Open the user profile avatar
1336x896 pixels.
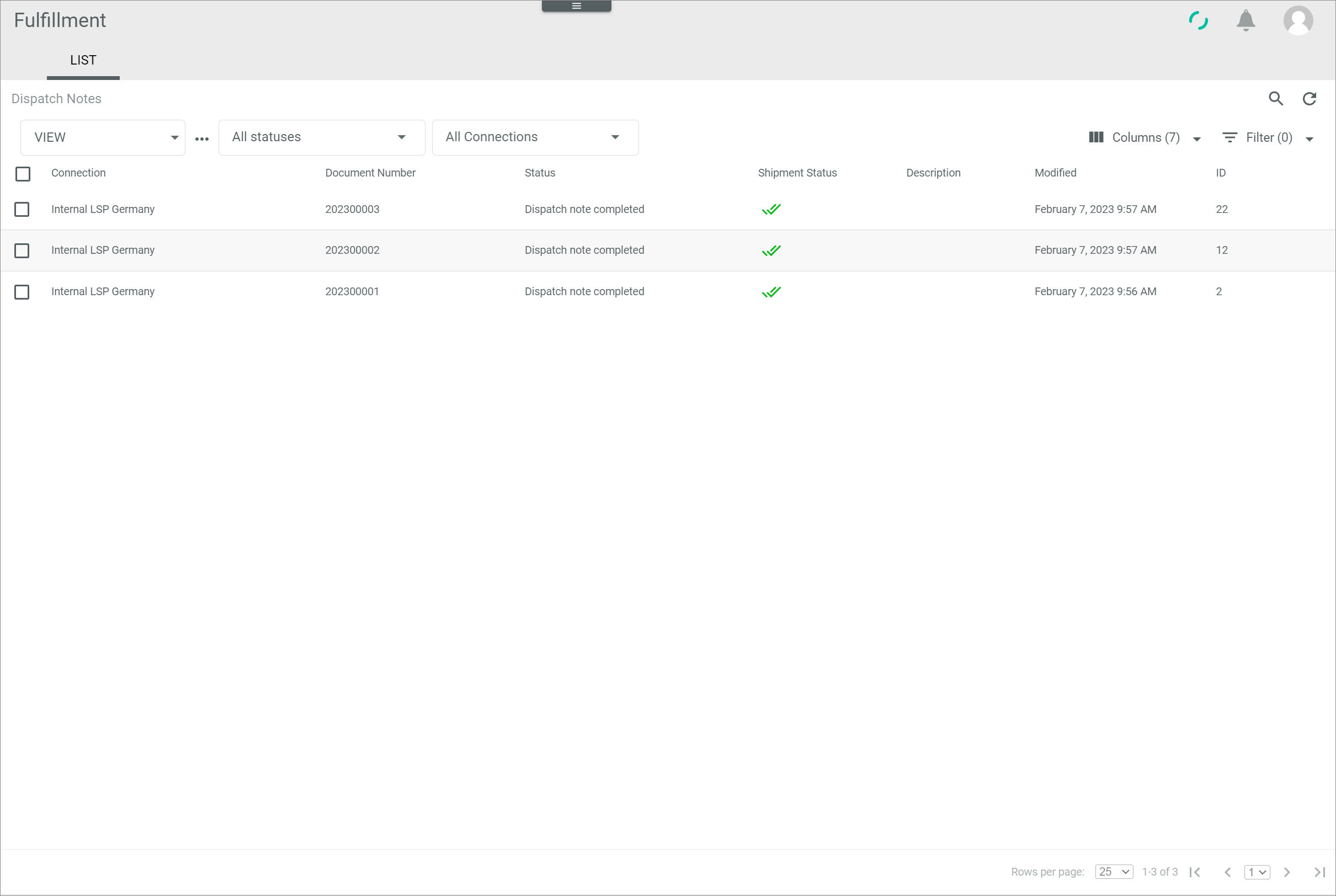1298,20
